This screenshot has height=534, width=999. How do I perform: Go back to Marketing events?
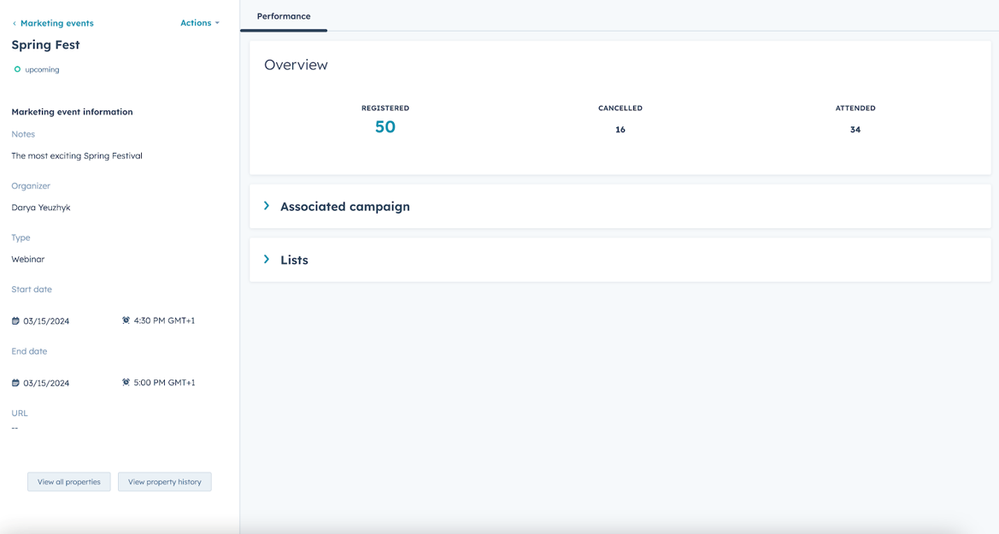[x=57, y=23]
